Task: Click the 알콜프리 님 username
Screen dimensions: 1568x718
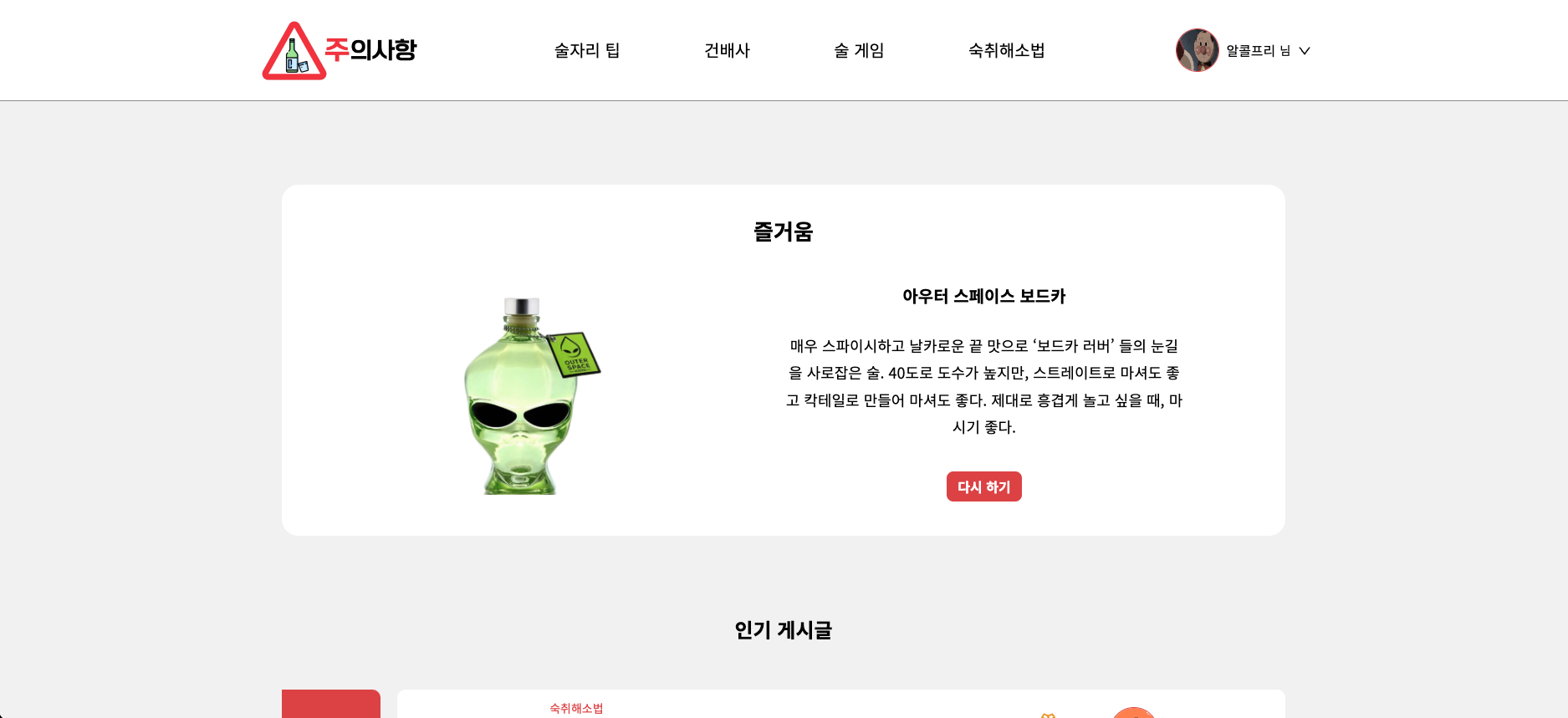Action: pyautogui.click(x=1258, y=51)
